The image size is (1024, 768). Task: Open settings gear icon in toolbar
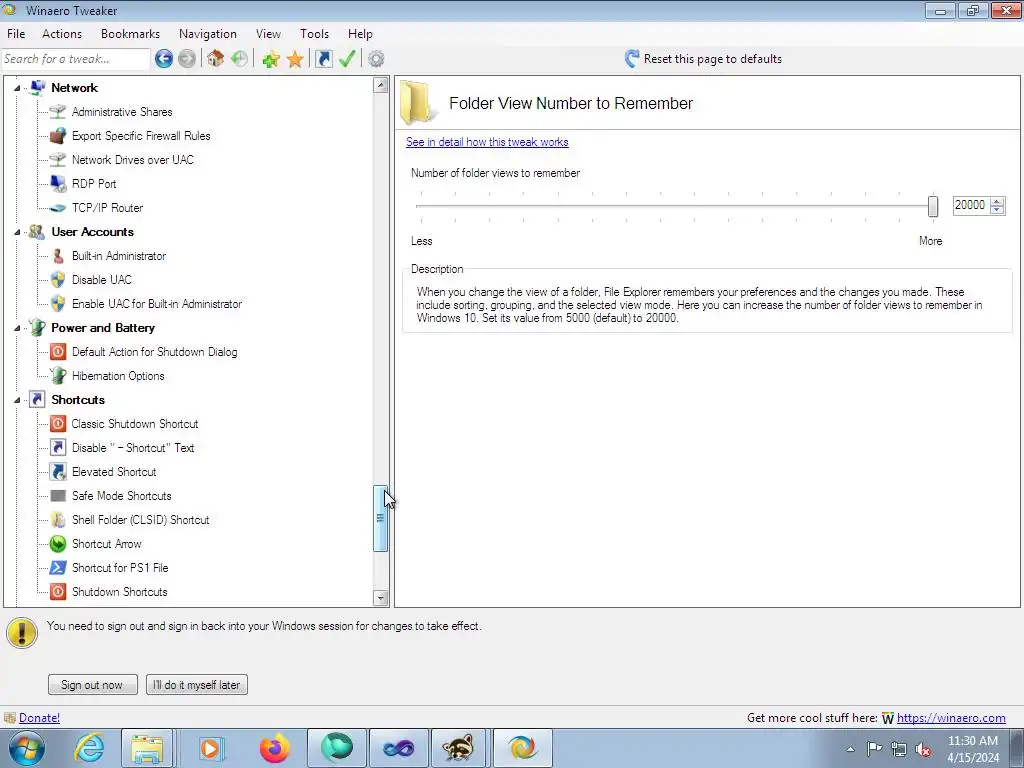(376, 59)
